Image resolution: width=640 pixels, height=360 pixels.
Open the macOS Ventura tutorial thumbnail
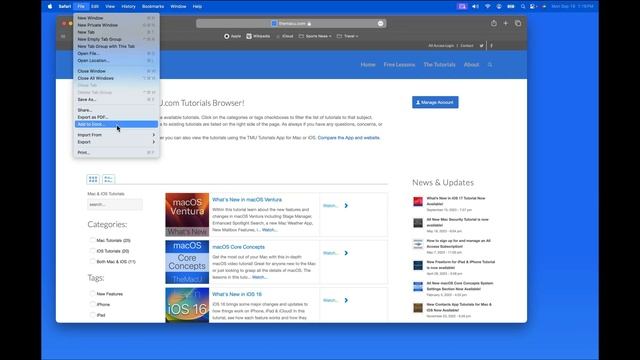187,214
